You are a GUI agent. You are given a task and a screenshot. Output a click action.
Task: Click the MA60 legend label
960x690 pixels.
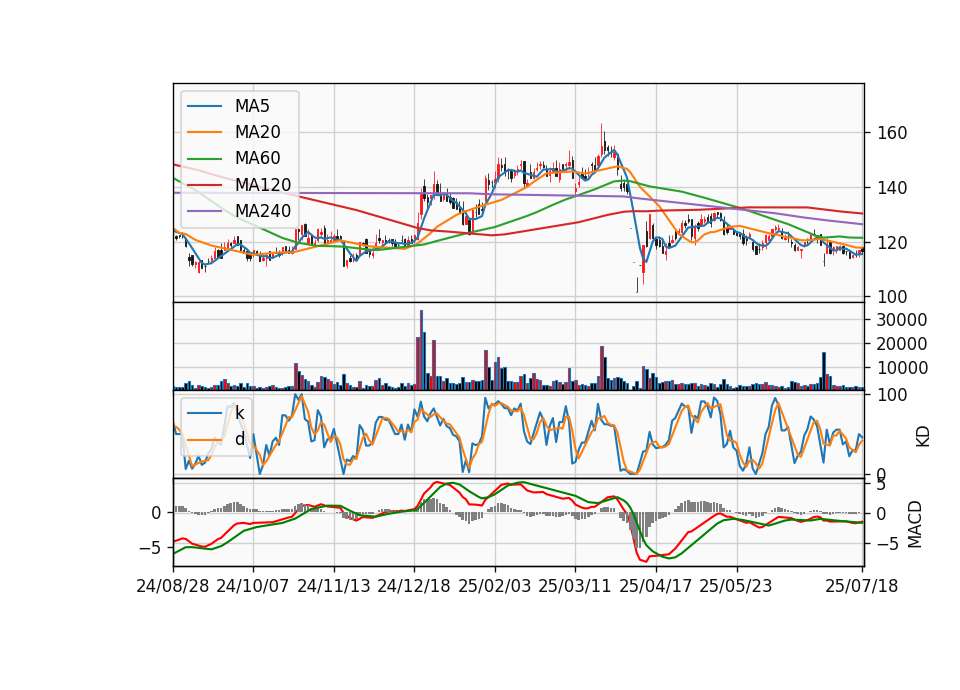(x=257, y=158)
